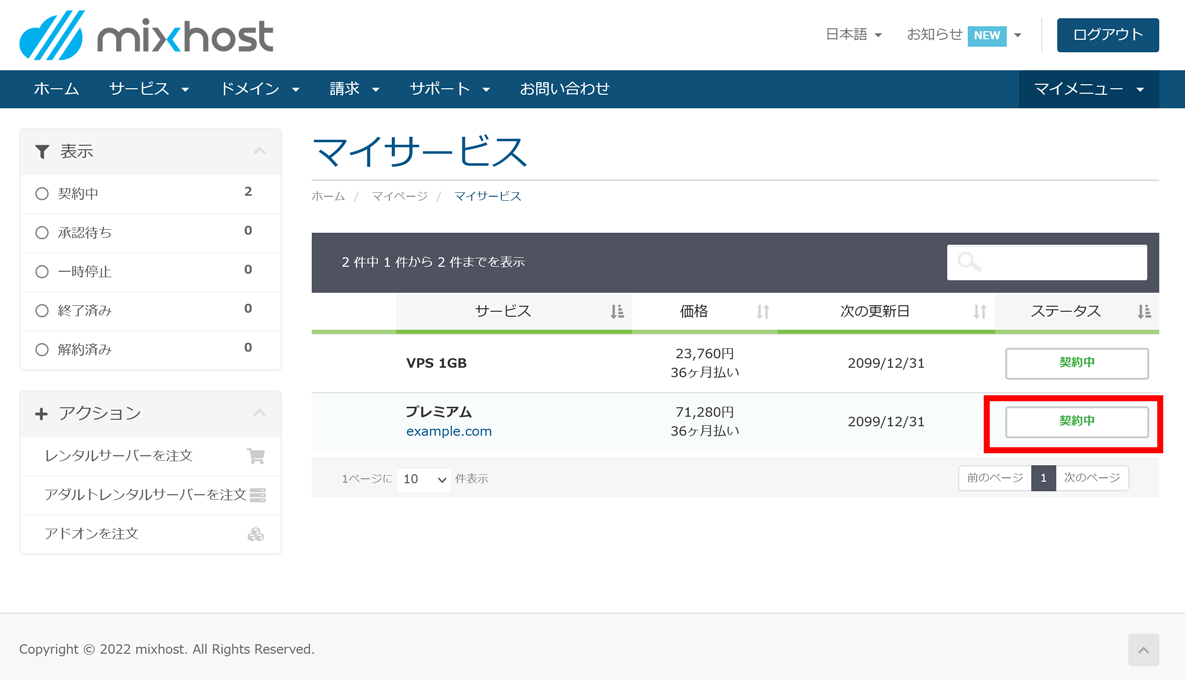This screenshot has width=1185, height=680.
Task: Click the filter funnel icon beside 表示
Action: (x=42, y=152)
